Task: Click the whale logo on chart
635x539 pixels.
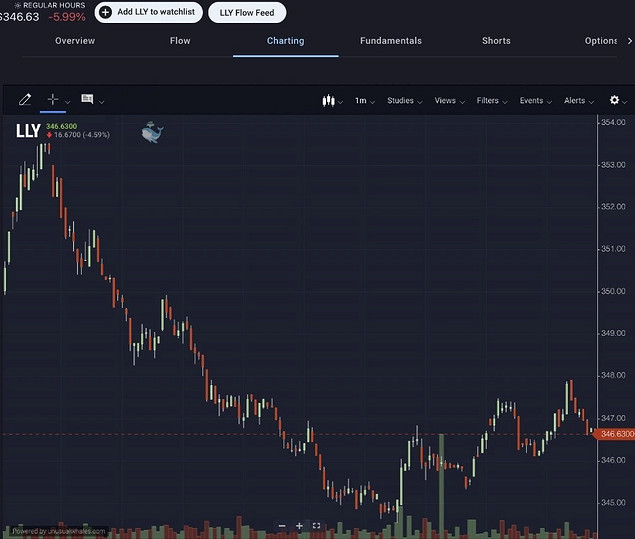Action: coord(152,132)
